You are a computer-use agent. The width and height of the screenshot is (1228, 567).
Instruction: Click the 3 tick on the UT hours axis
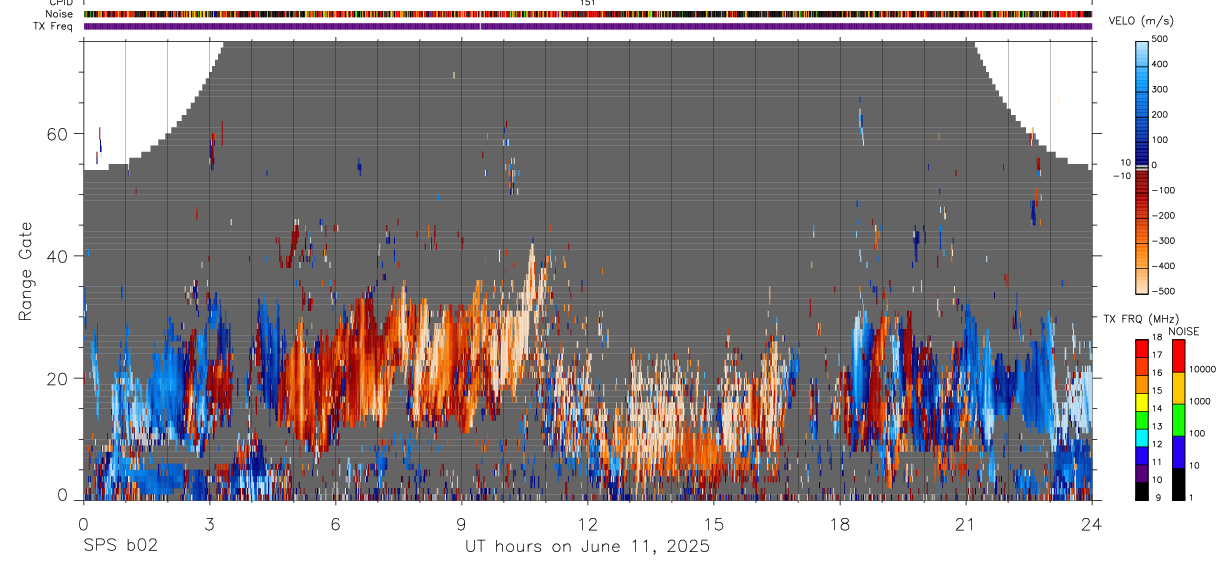[209, 523]
